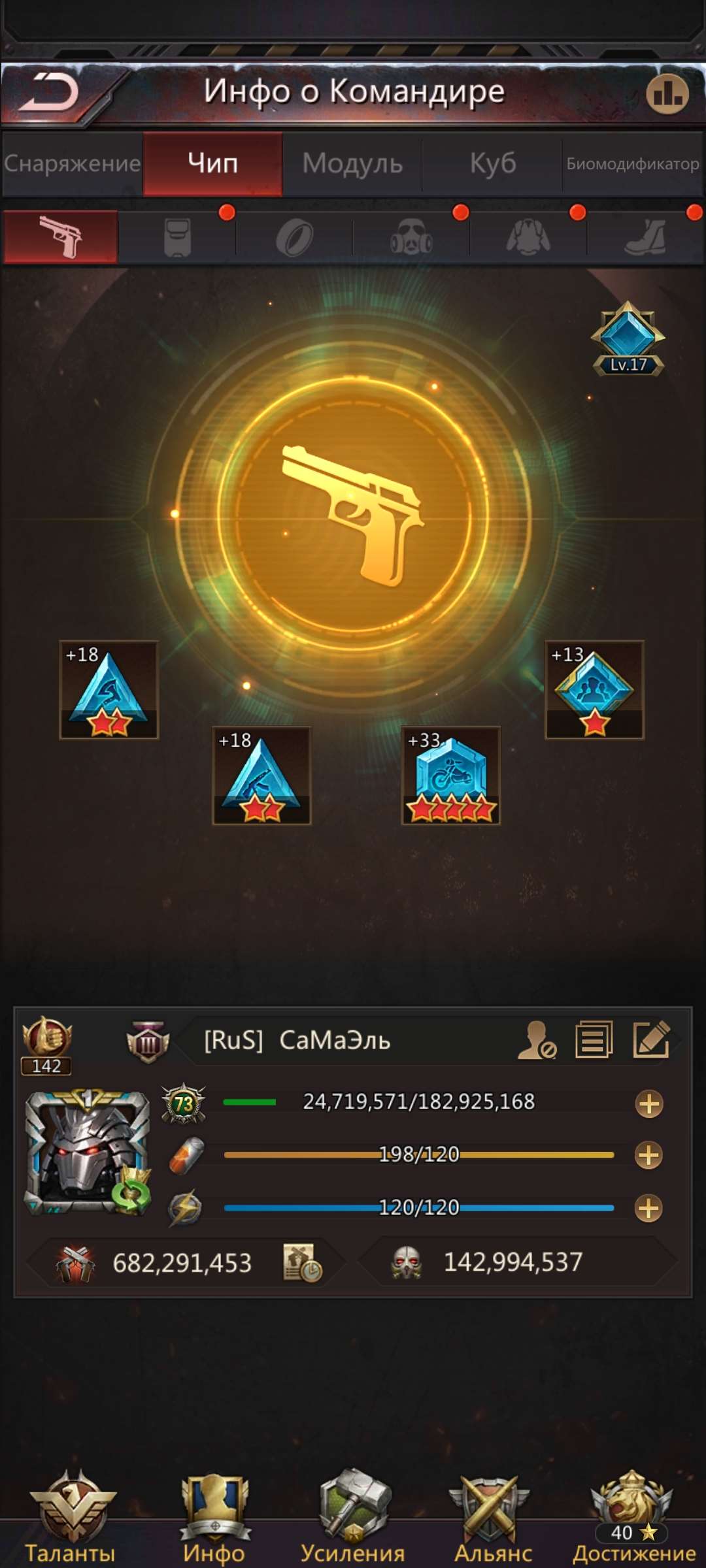
Task: Select the backpack equipment slot icon
Action: pyautogui.click(x=177, y=237)
